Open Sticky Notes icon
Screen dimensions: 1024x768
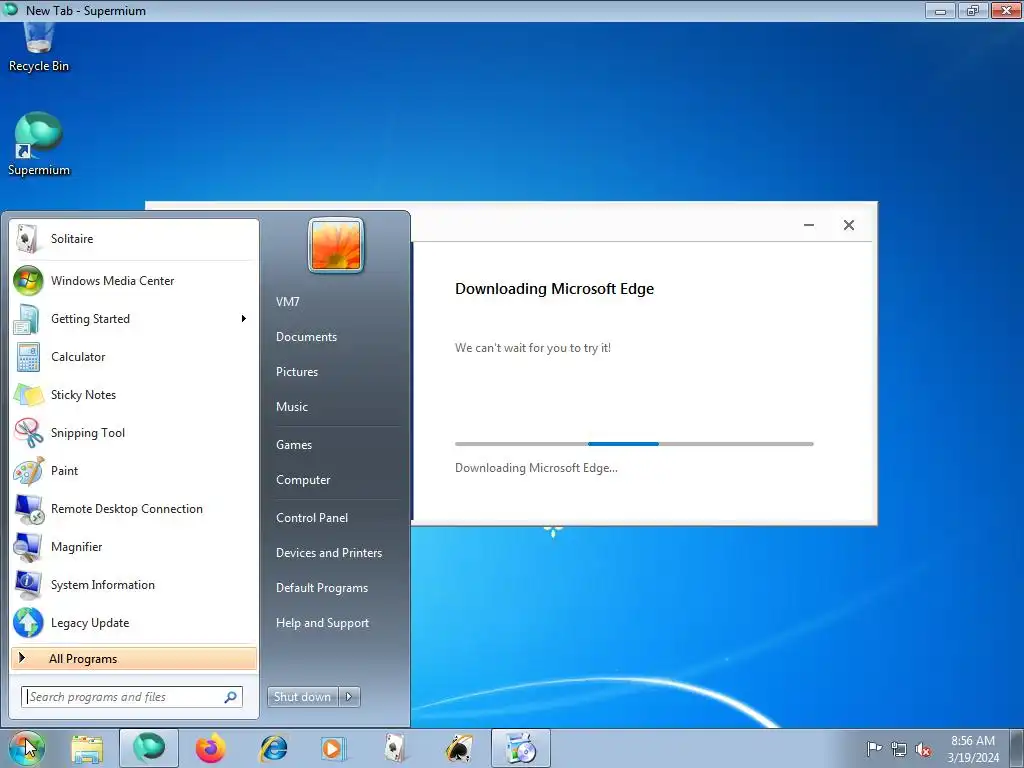coord(28,394)
